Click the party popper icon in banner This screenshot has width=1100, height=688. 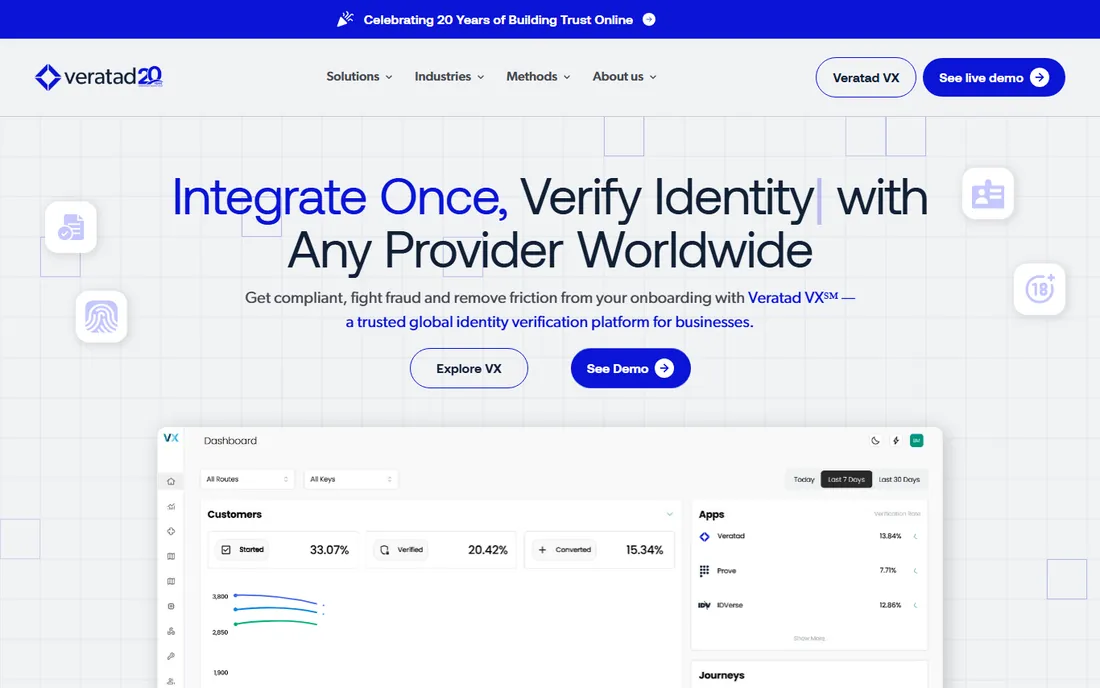[345, 20]
